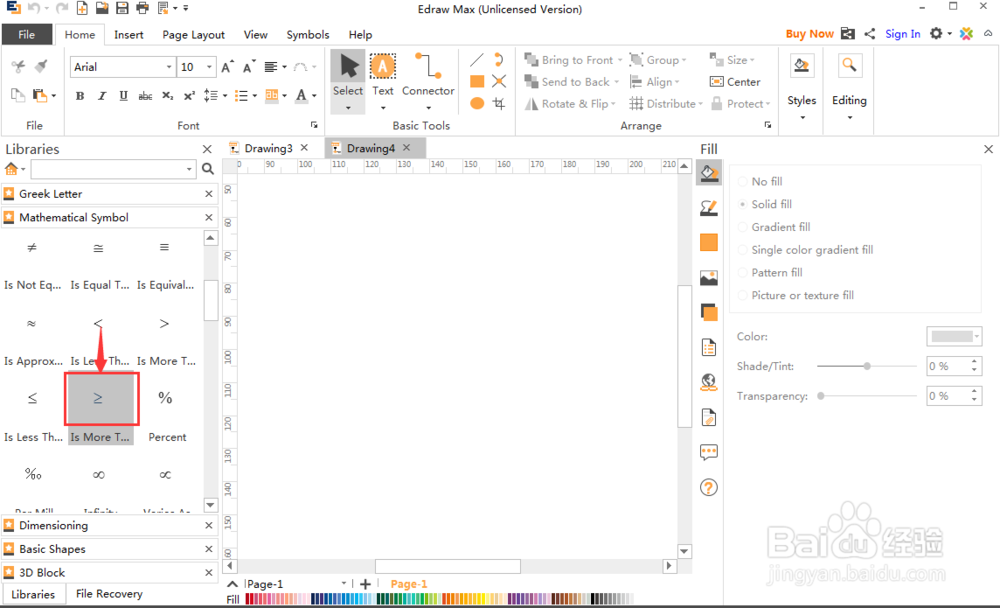This screenshot has width=1000, height=608.
Task: Open the hyperlink globe icon in the right sidebar
Action: (x=709, y=382)
